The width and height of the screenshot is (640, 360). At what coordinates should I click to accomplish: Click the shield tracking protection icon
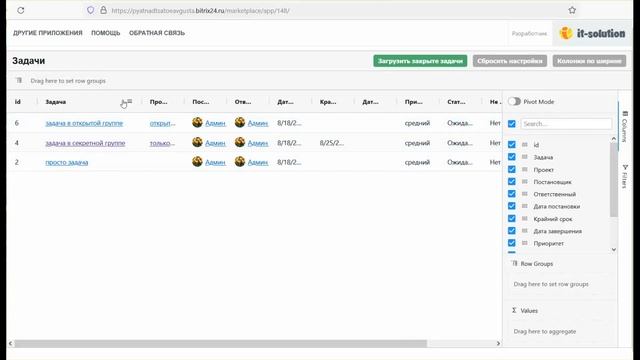pos(91,10)
